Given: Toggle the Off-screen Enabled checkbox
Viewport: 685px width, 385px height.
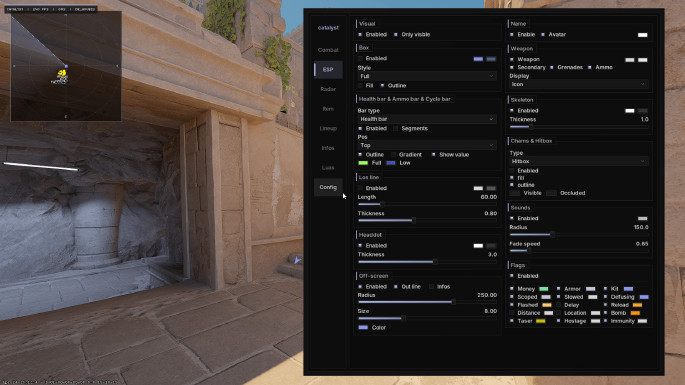Looking at the screenshot, I should click(x=360, y=287).
